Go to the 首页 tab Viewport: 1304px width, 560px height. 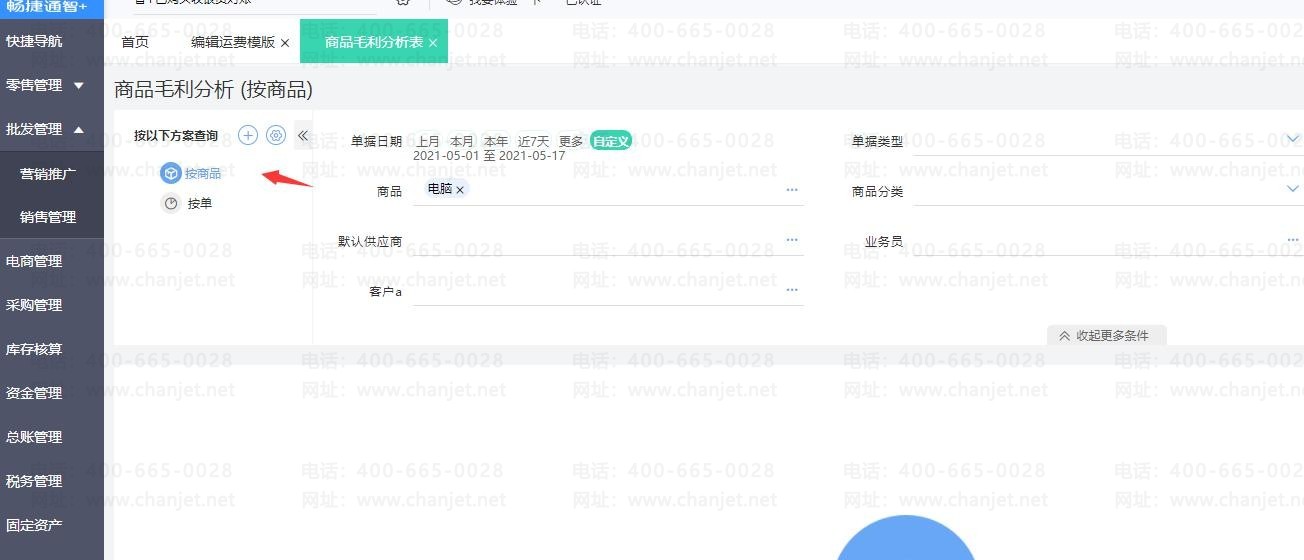[x=135, y=43]
